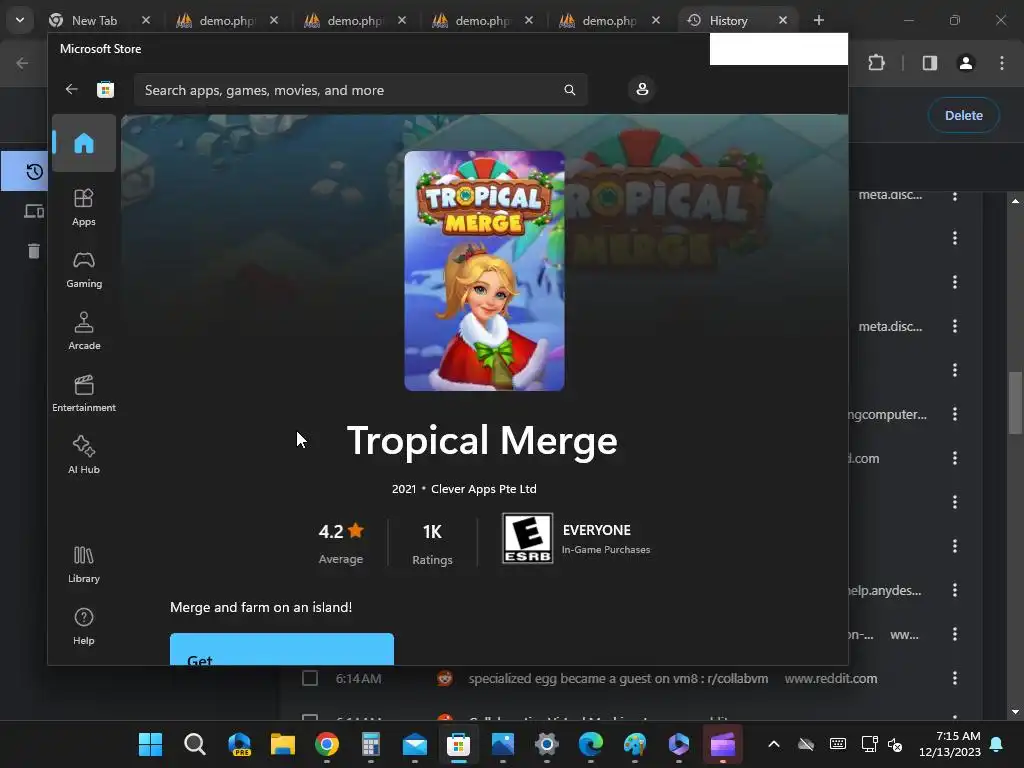Open notification bell in system tray

[997, 744]
